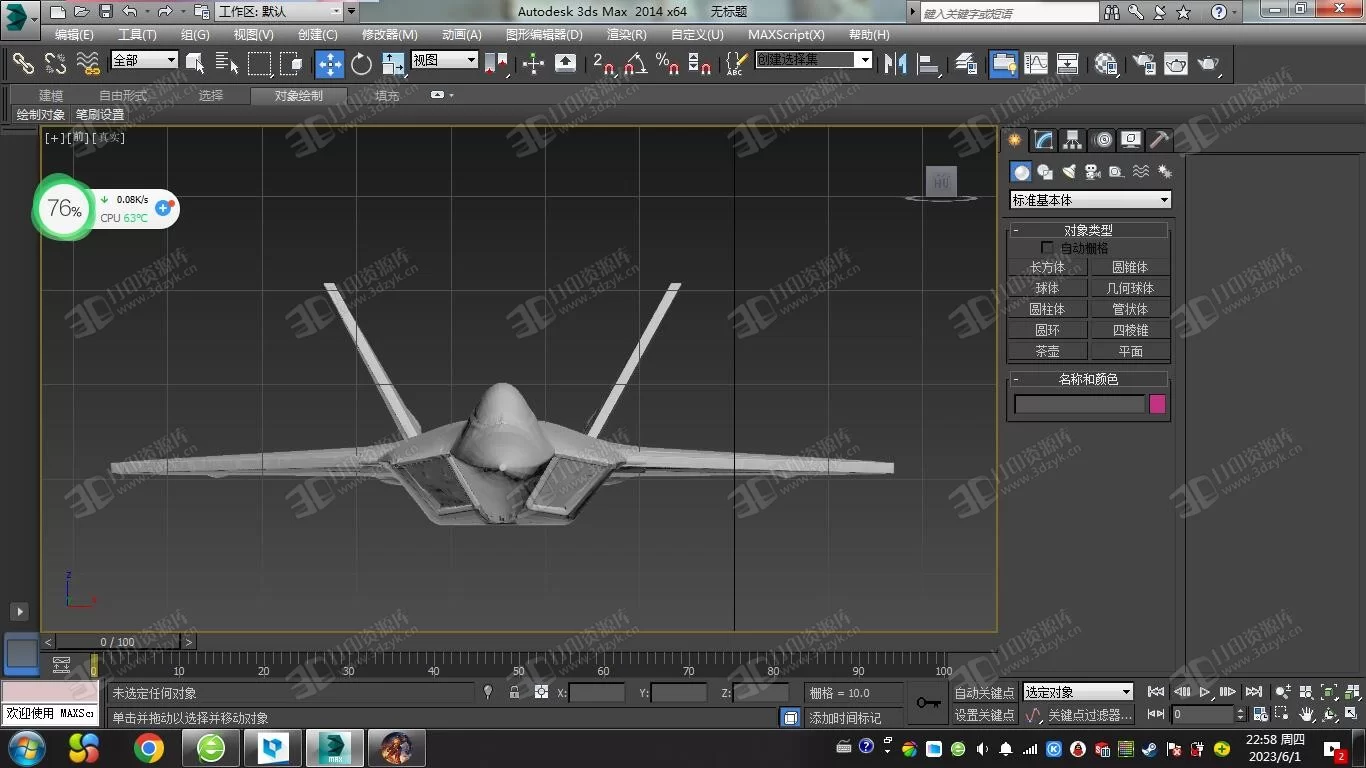The width and height of the screenshot is (1366, 768).
Task: Click the Unlink Selection icon
Action: coord(56,64)
